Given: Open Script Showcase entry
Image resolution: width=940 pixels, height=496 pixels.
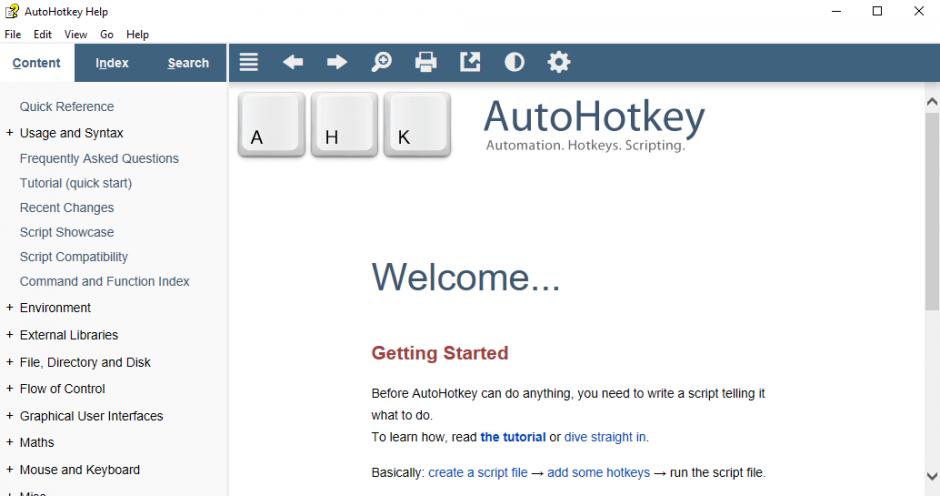Looking at the screenshot, I should coord(67,232).
